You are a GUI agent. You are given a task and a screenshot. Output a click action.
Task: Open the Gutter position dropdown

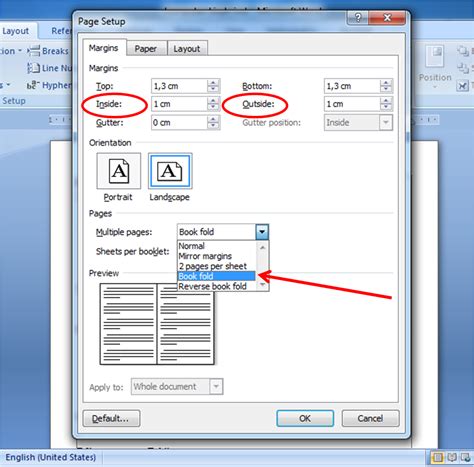point(386,122)
